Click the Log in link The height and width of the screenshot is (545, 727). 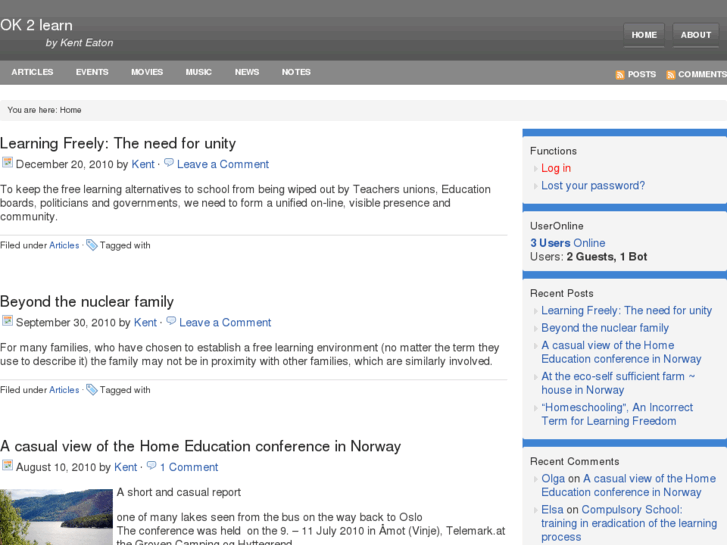pos(556,168)
